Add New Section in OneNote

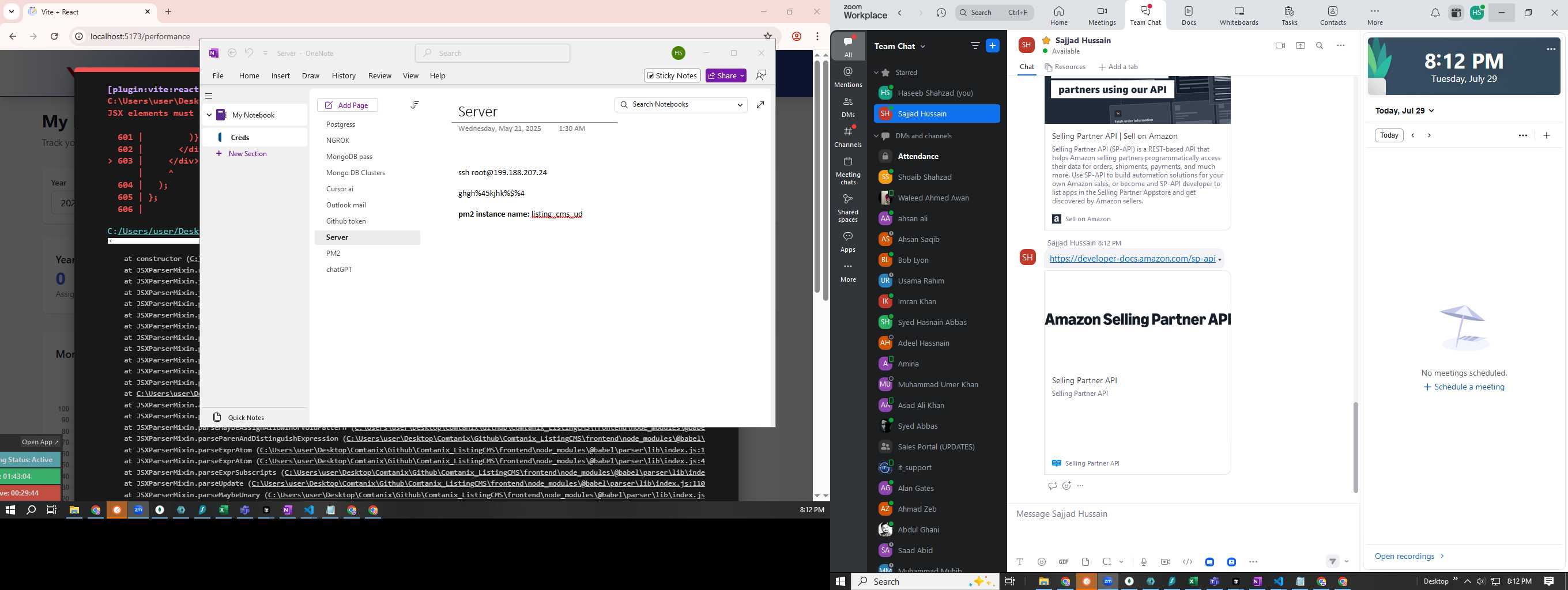tap(242, 154)
